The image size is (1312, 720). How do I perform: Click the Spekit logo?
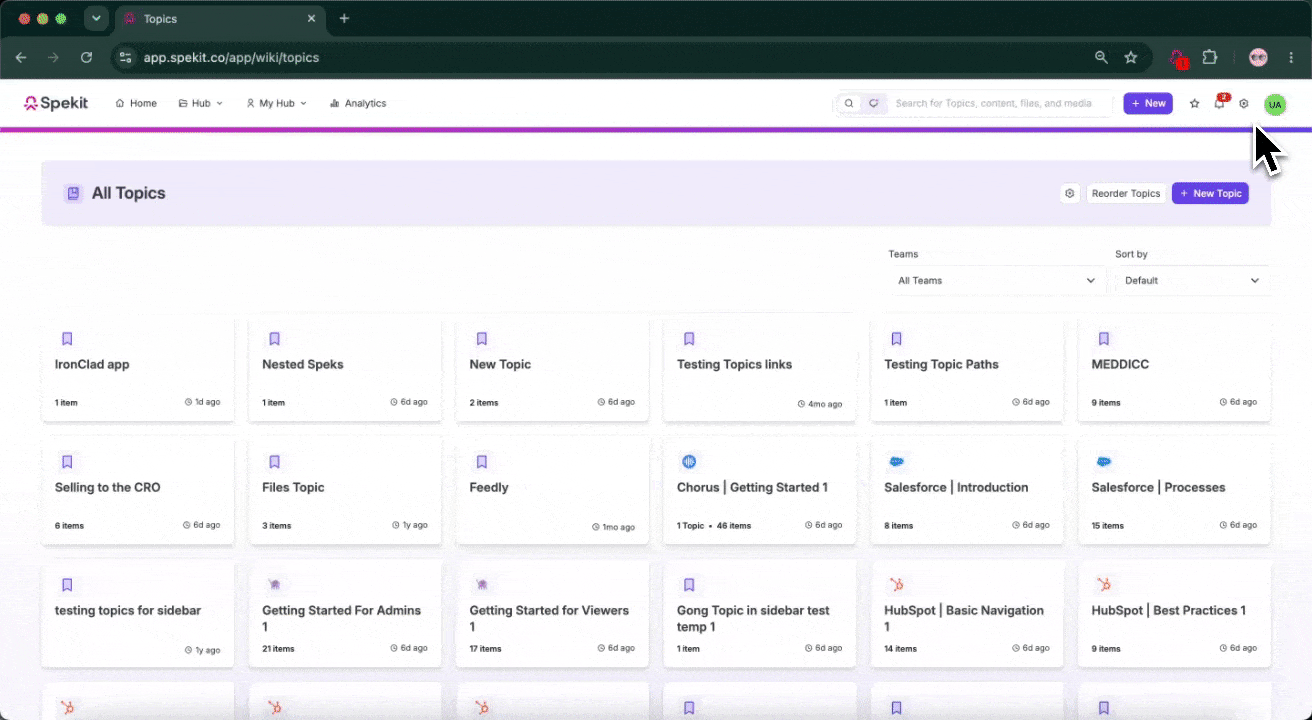pyautogui.click(x=56, y=103)
